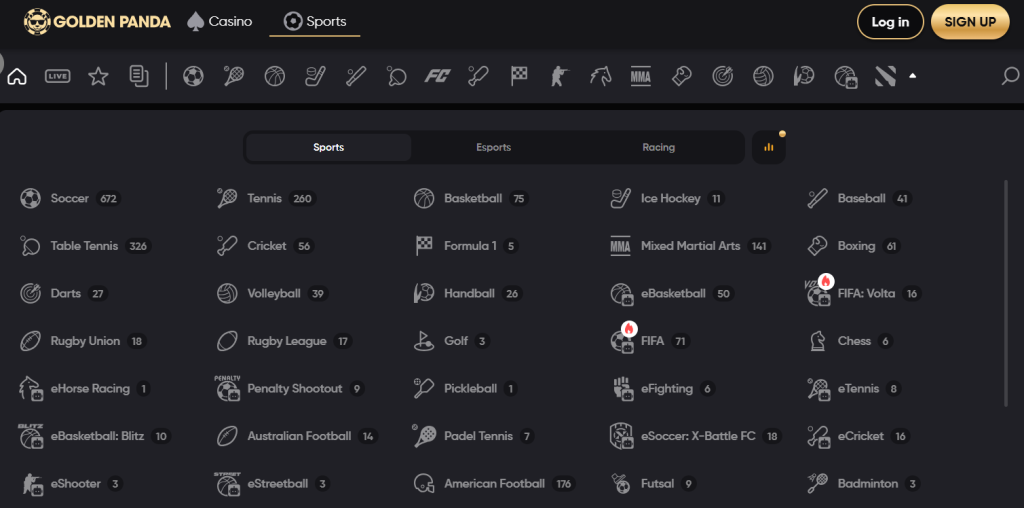This screenshot has width=1024, height=508.
Task: Open Cricket category in list
Action: pyautogui.click(x=265, y=246)
